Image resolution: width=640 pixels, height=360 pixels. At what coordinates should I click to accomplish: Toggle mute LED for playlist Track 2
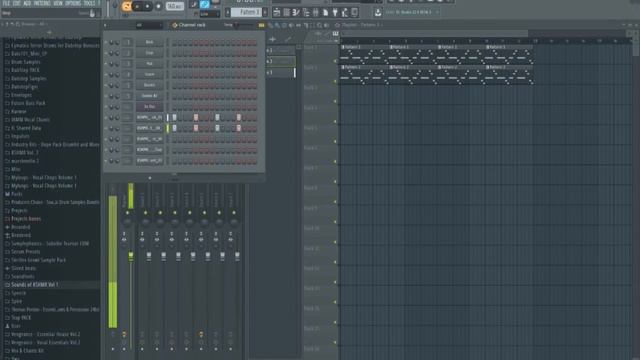click(x=336, y=81)
